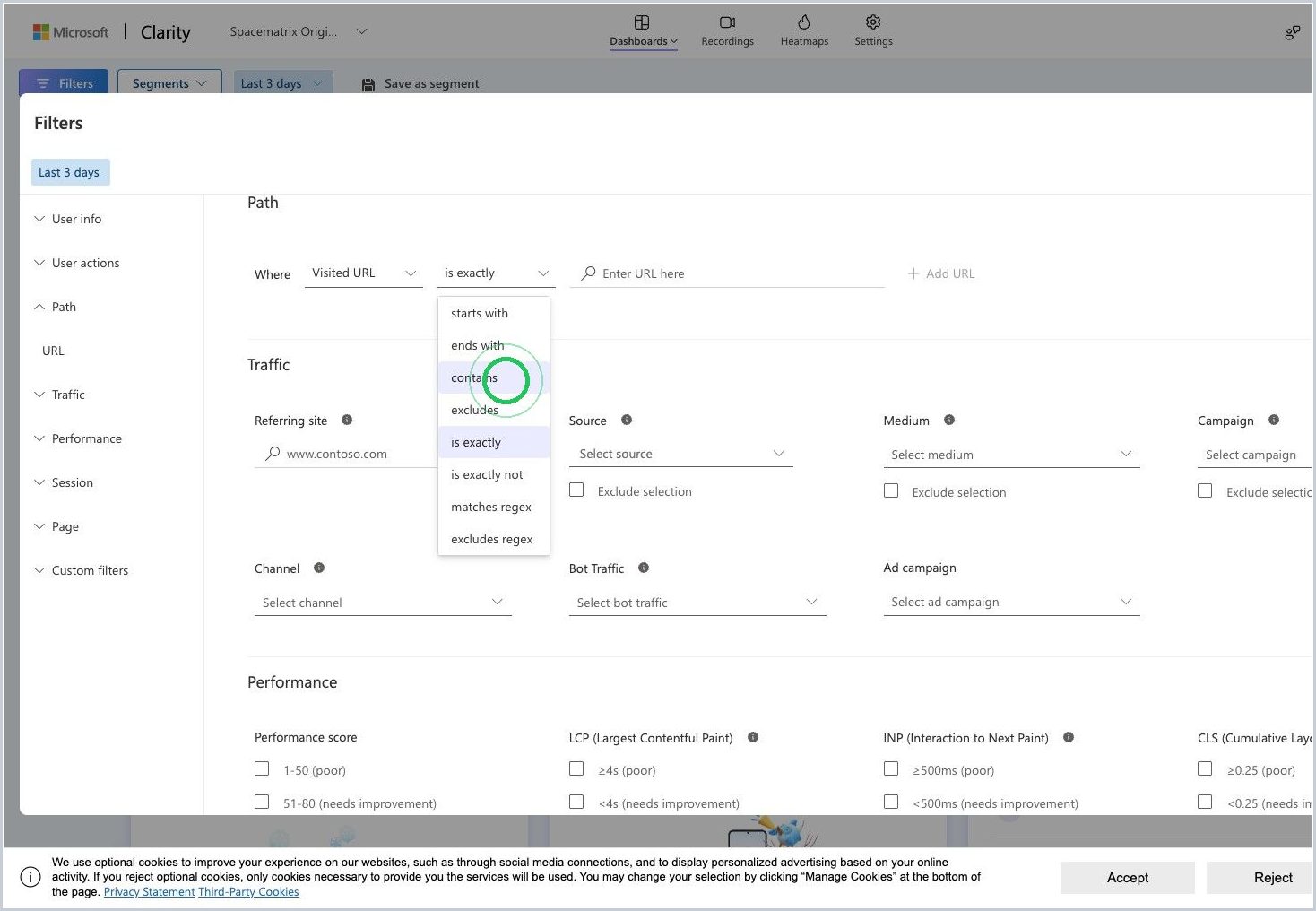Open the Select ad campaign dropdown
The width and height of the screenshot is (1316, 911).
pyautogui.click(x=1011, y=602)
